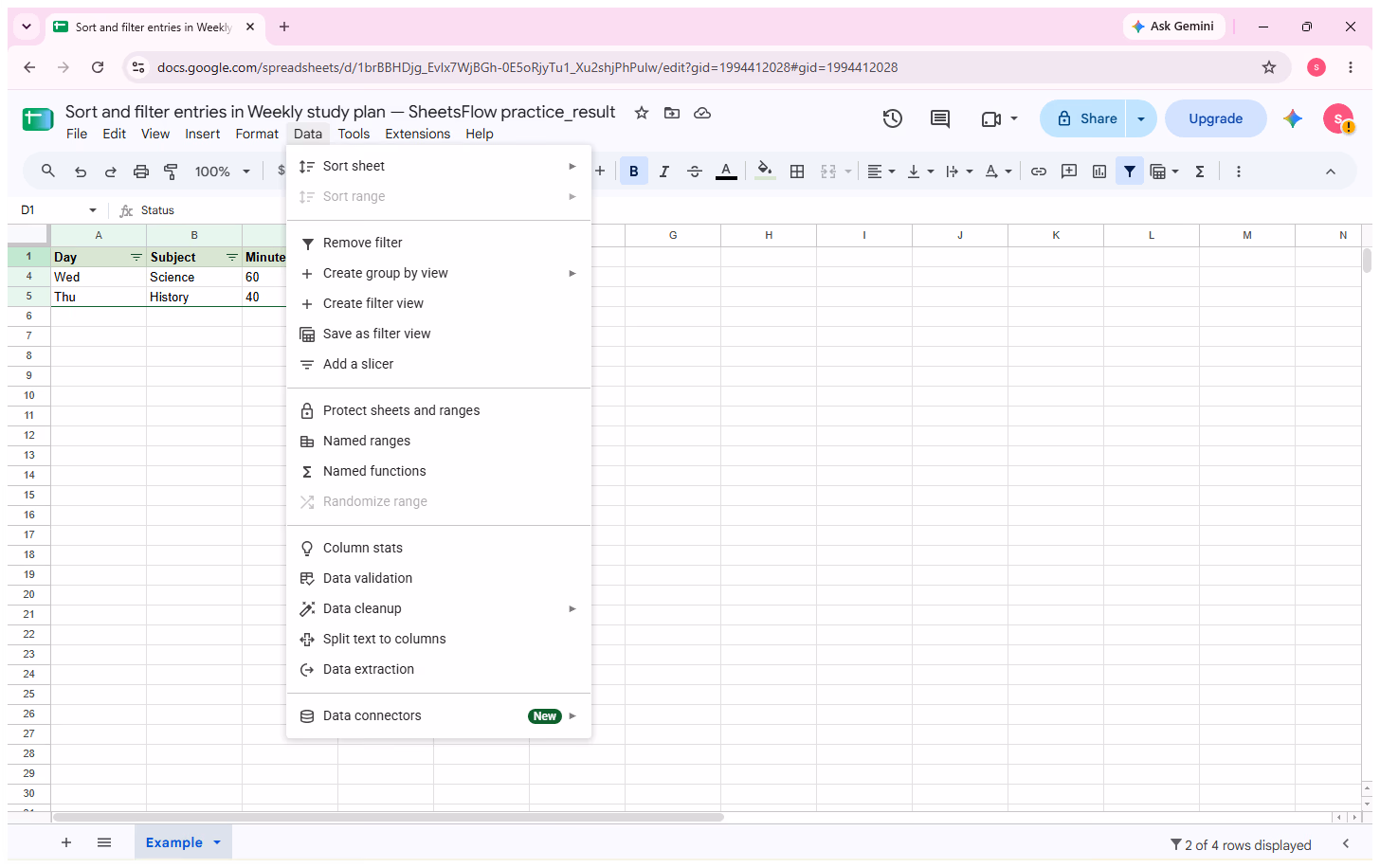Image resolution: width=1380 pixels, height=868 pixels.
Task: Expand Data connectors submenu
Action: coord(438,715)
